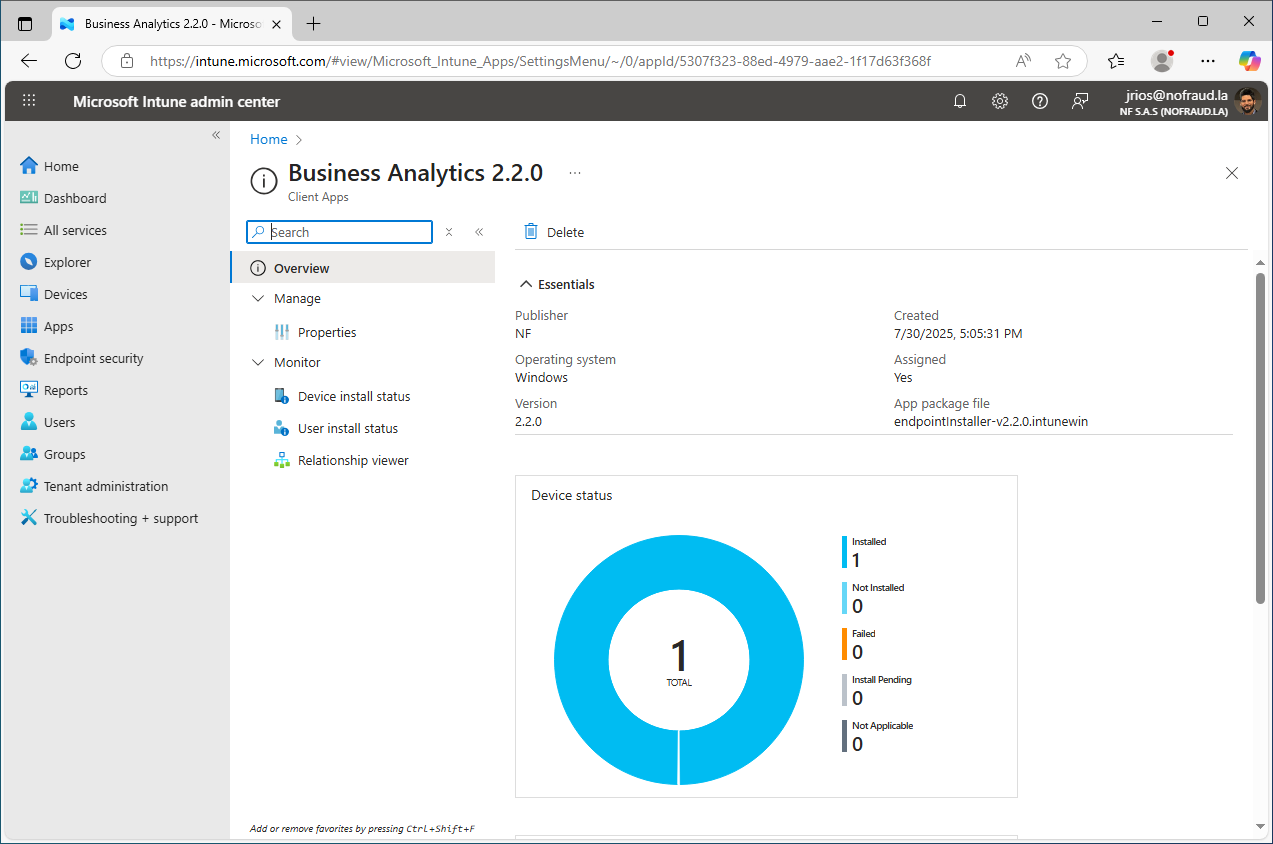Click the Installed blue legend swatch
Image resolution: width=1273 pixels, height=844 pixels.
pos(845,552)
